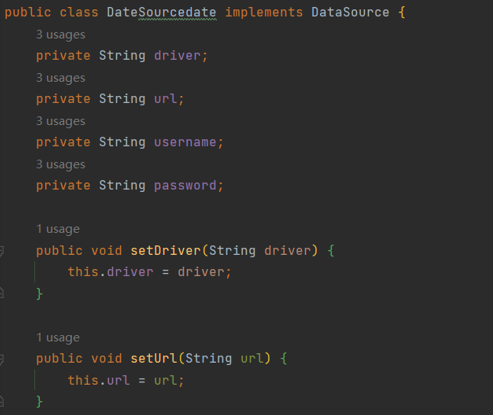The height and width of the screenshot is (415, 493).
Task: Click the private String driver declaration
Action: point(122,56)
